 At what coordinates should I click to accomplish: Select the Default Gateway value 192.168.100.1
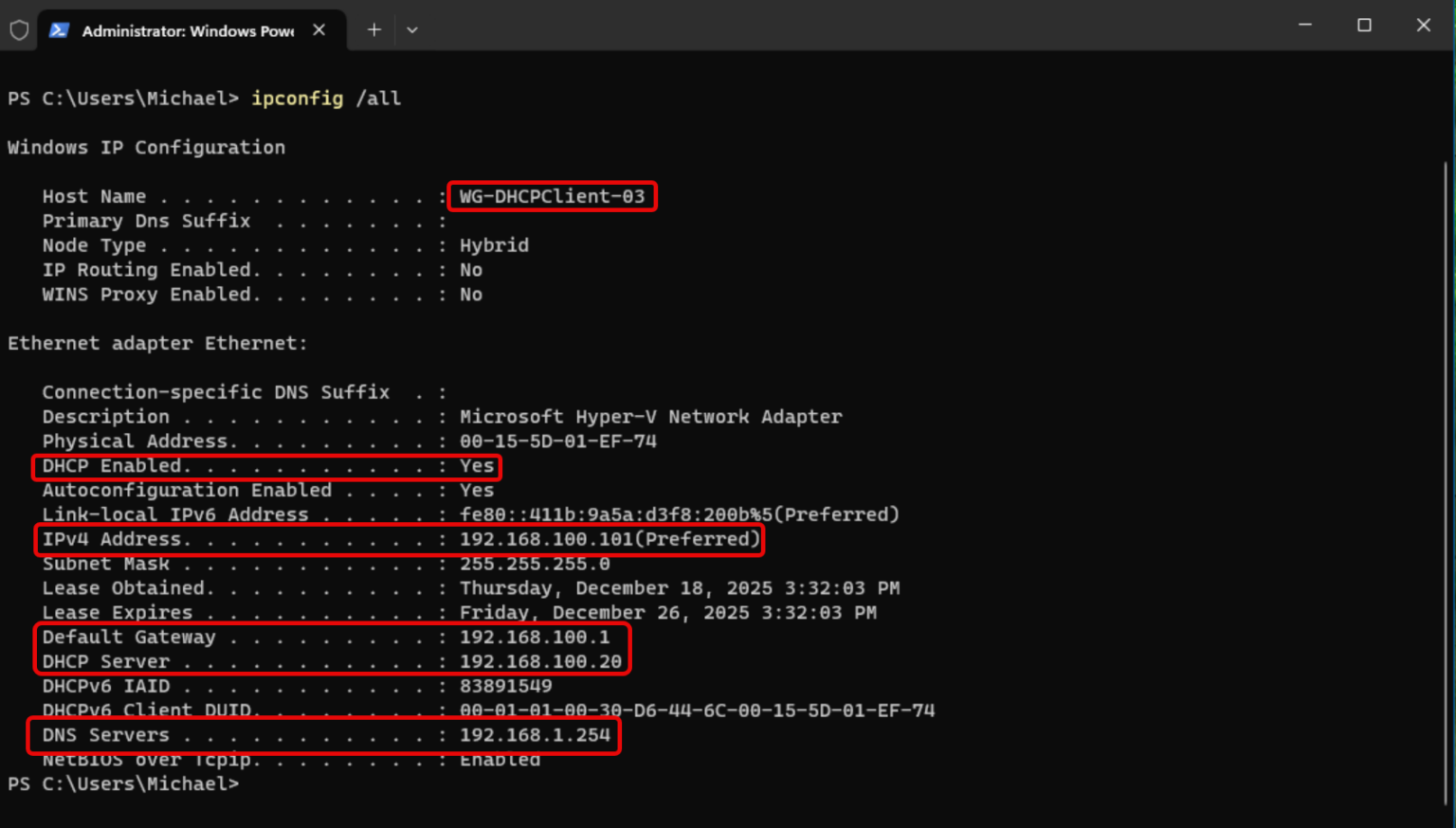pos(536,637)
